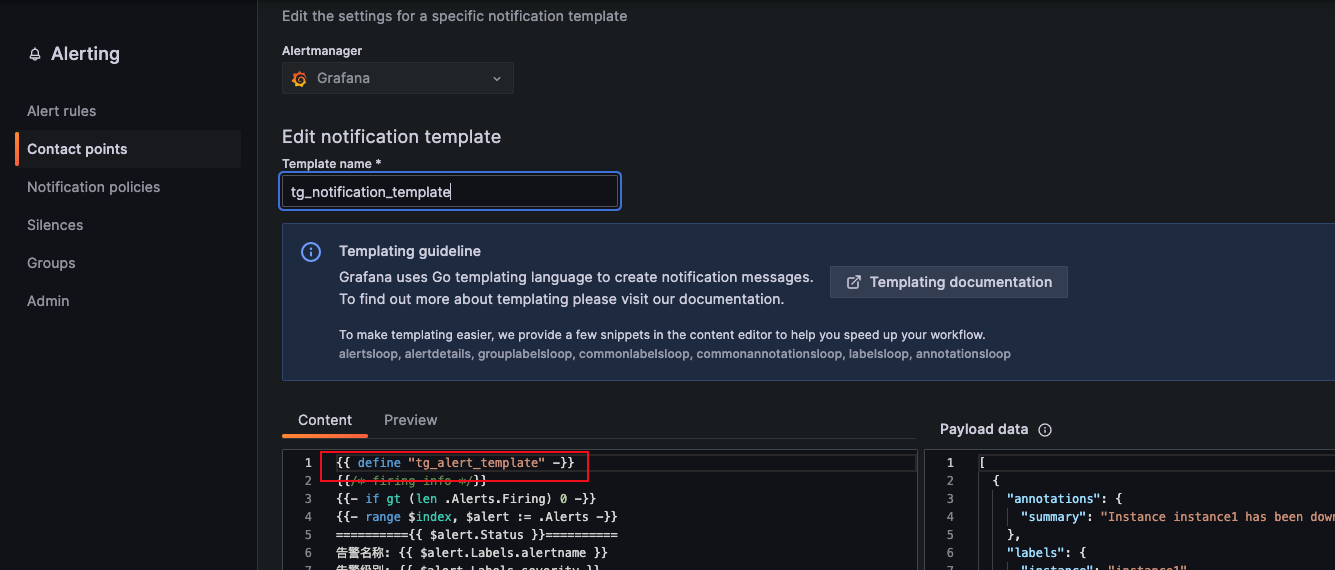The height and width of the screenshot is (570, 1335).
Task: Open the Silences section
Action: (55, 225)
